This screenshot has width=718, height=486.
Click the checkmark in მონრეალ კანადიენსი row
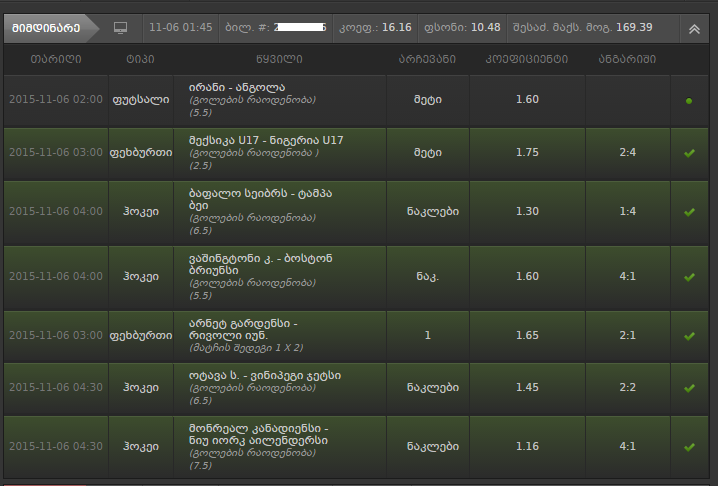[x=689, y=447]
